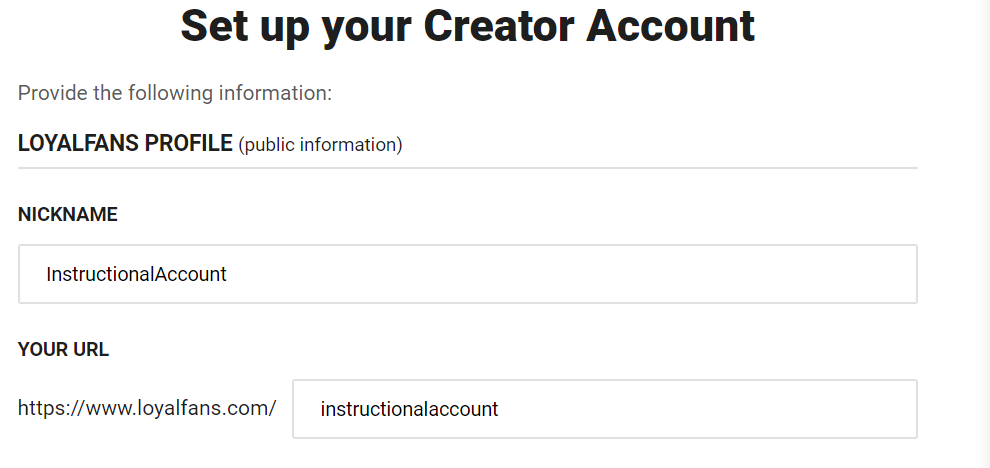The height and width of the screenshot is (468, 990).
Task: Select the LOYALFANS PROFILE section heading
Action: point(125,144)
